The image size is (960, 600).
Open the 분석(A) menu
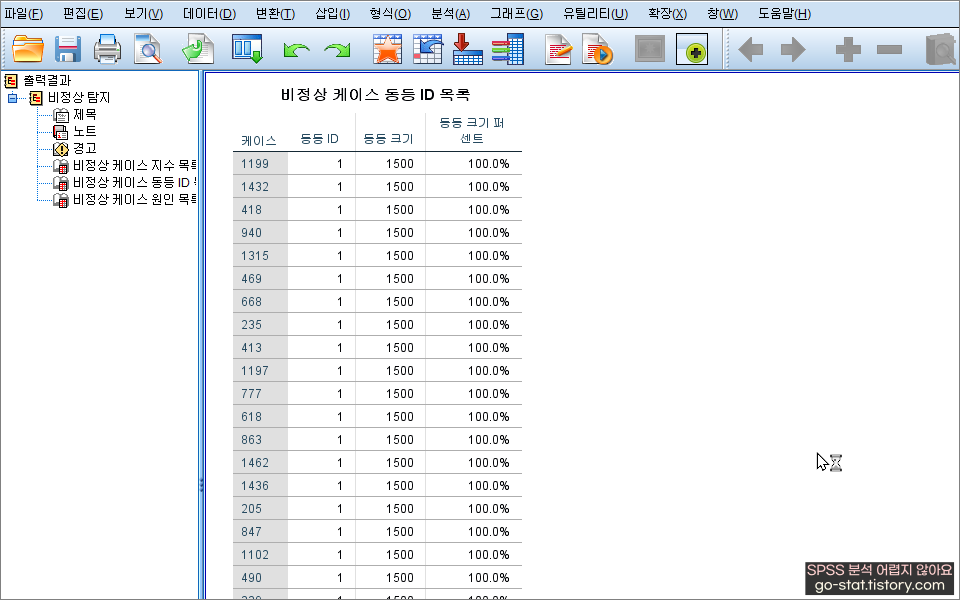point(451,13)
